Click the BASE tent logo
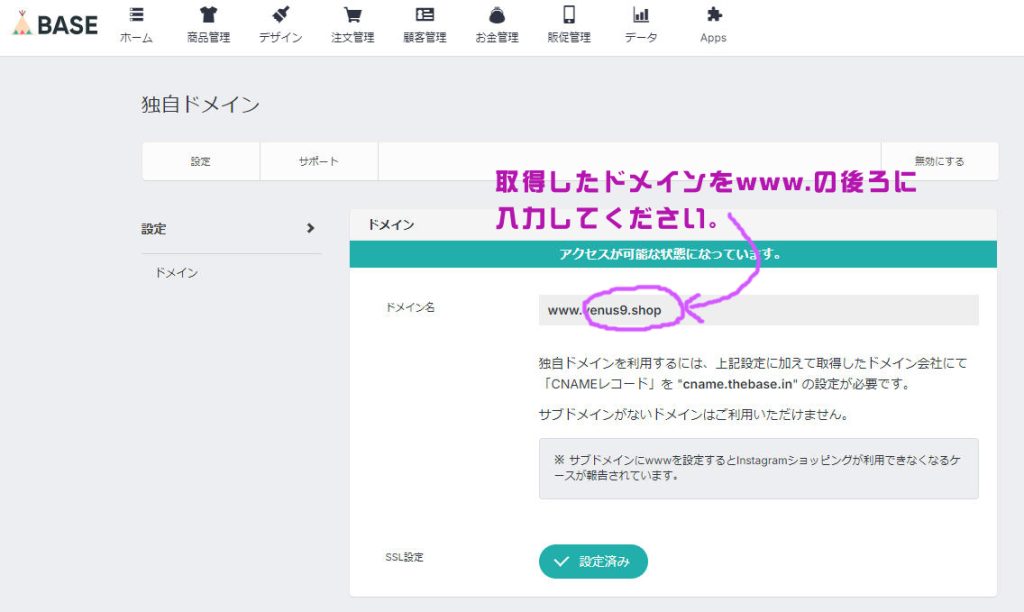This screenshot has width=1024, height=612. click(x=55, y=24)
